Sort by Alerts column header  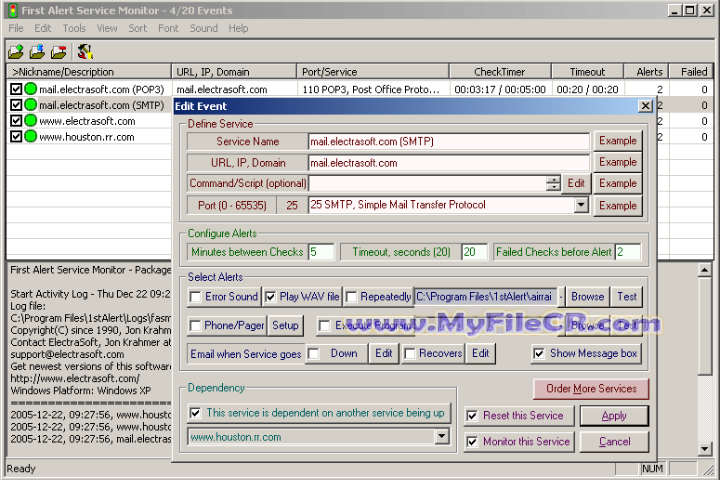tap(646, 72)
